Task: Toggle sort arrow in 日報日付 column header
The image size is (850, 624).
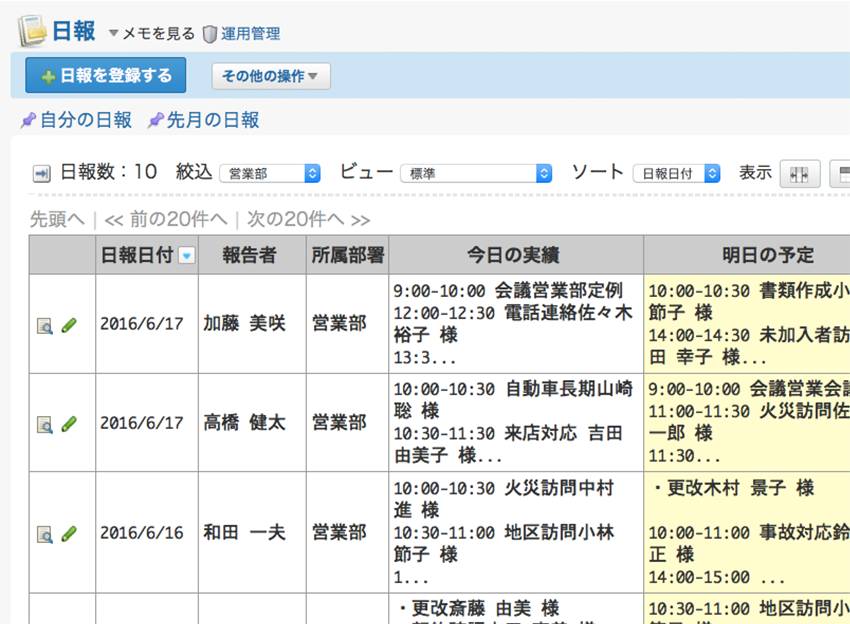Action: point(186,256)
